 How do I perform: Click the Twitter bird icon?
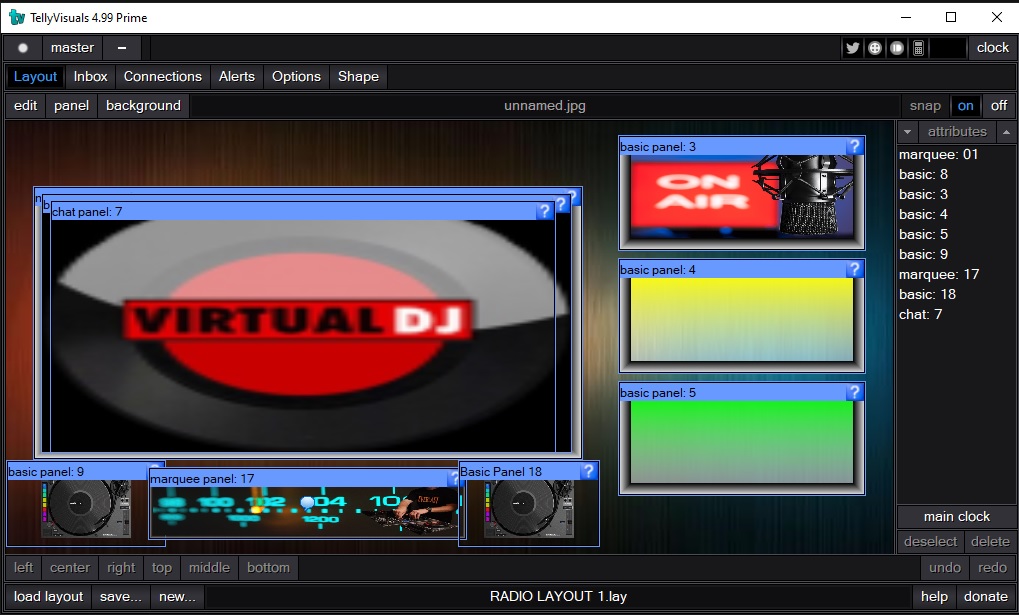853,48
